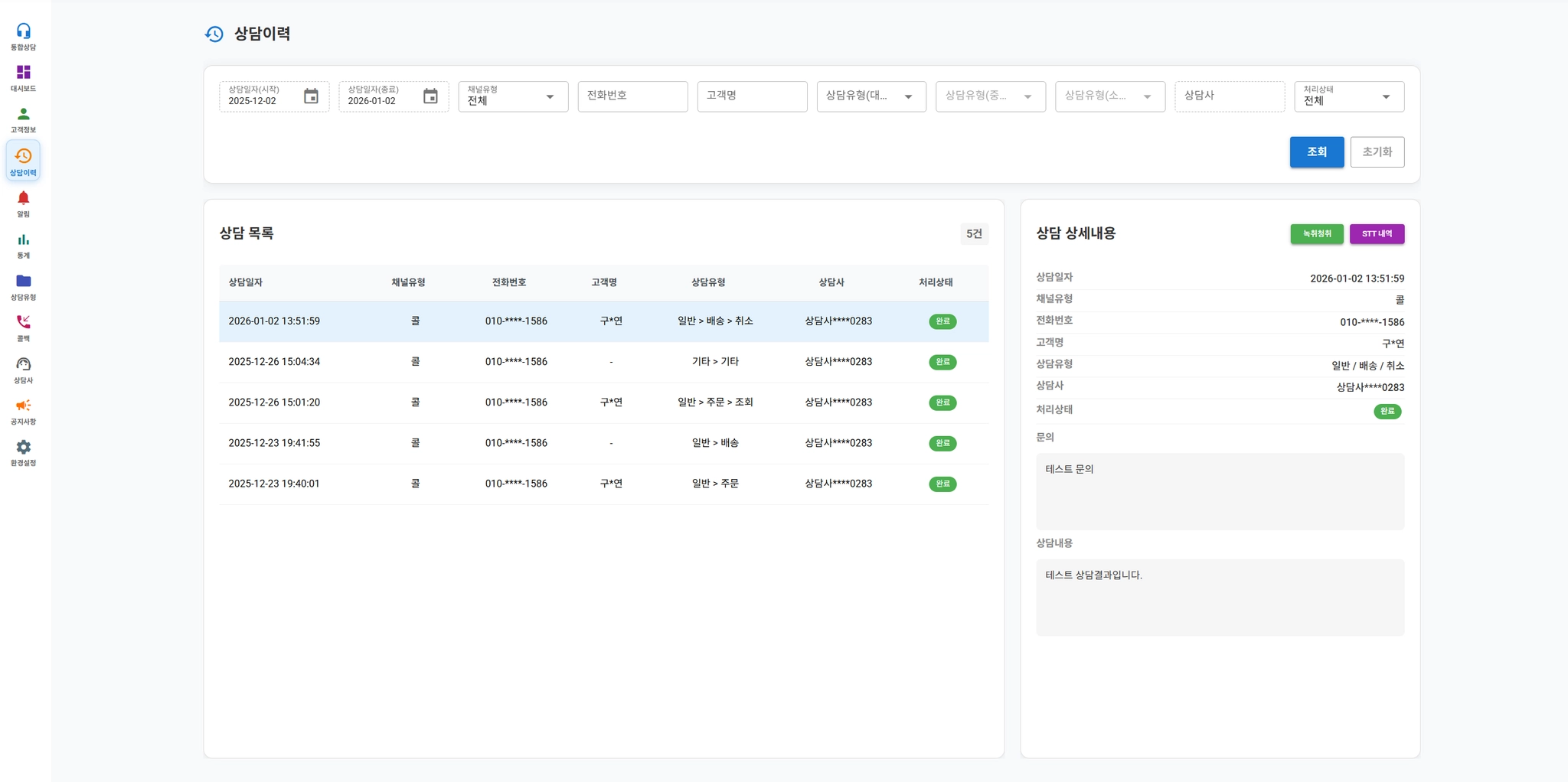The width and height of the screenshot is (1568, 782).
Task: Click the 초기화 reset button
Action: coord(1377,152)
